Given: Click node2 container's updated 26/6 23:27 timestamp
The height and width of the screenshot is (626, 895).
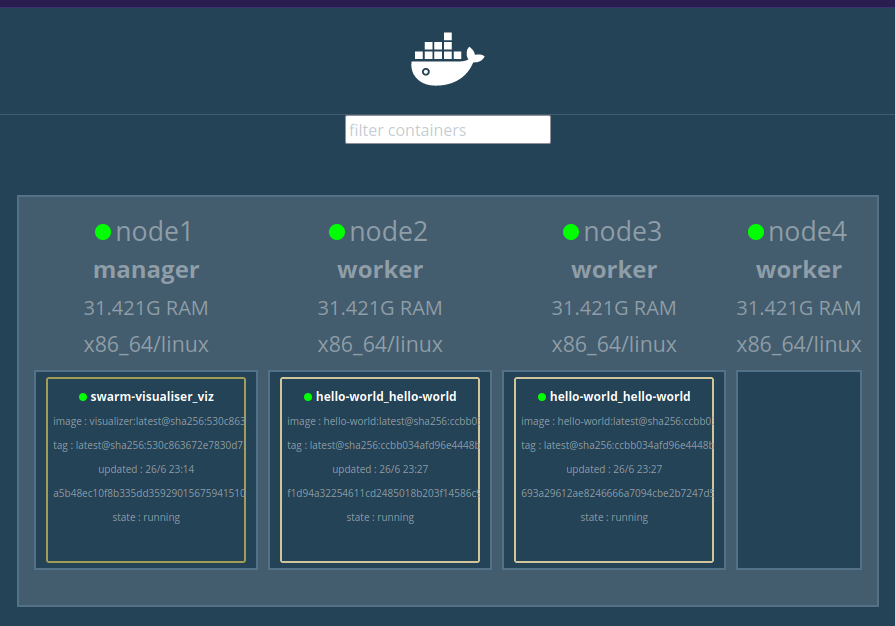Looking at the screenshot, I should [380, 469].
